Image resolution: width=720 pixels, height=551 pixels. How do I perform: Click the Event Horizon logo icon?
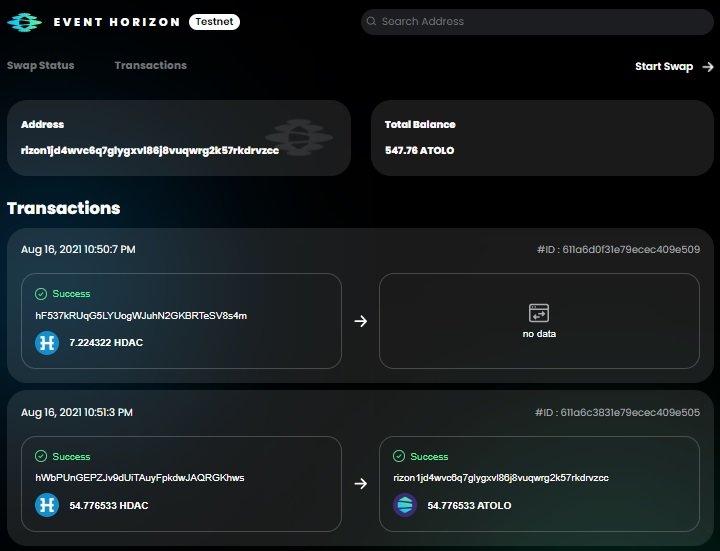pos(24,22)
